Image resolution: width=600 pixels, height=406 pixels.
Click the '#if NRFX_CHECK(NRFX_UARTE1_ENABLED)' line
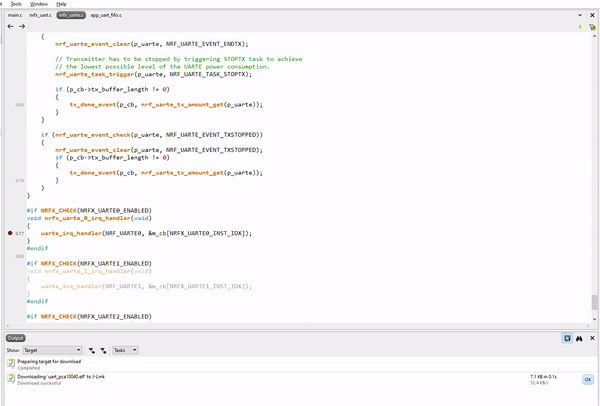(89, 263)
